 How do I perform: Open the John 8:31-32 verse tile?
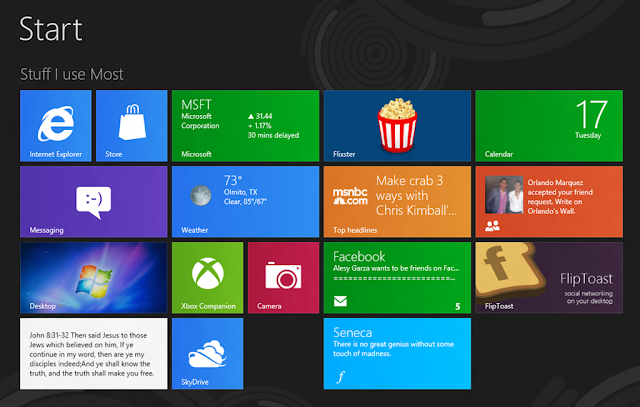(93, 354)
